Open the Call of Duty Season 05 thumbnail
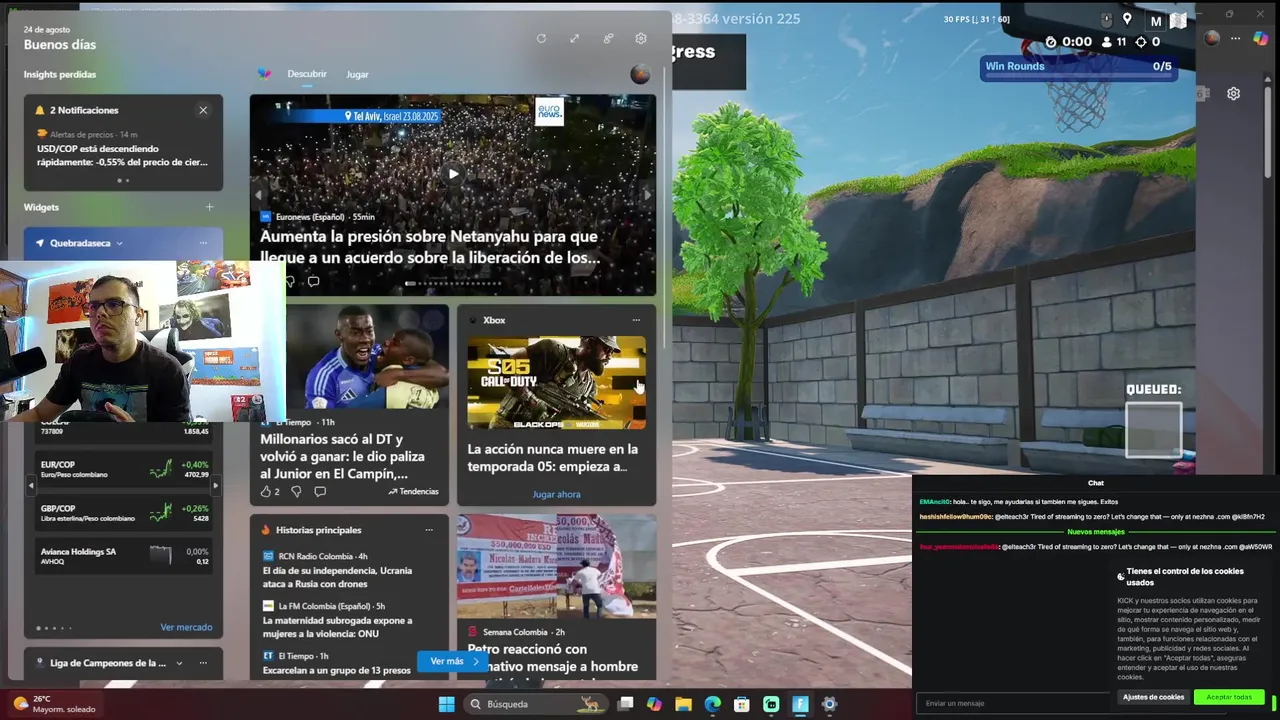 (556, 382)
